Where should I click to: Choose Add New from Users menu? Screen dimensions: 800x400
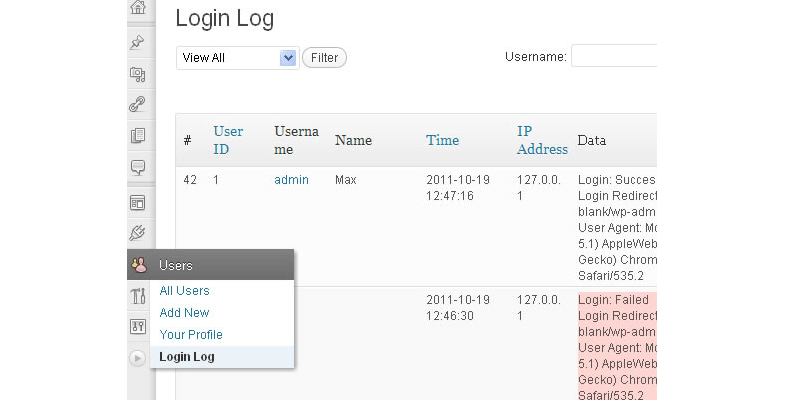(x=184, y=313)
